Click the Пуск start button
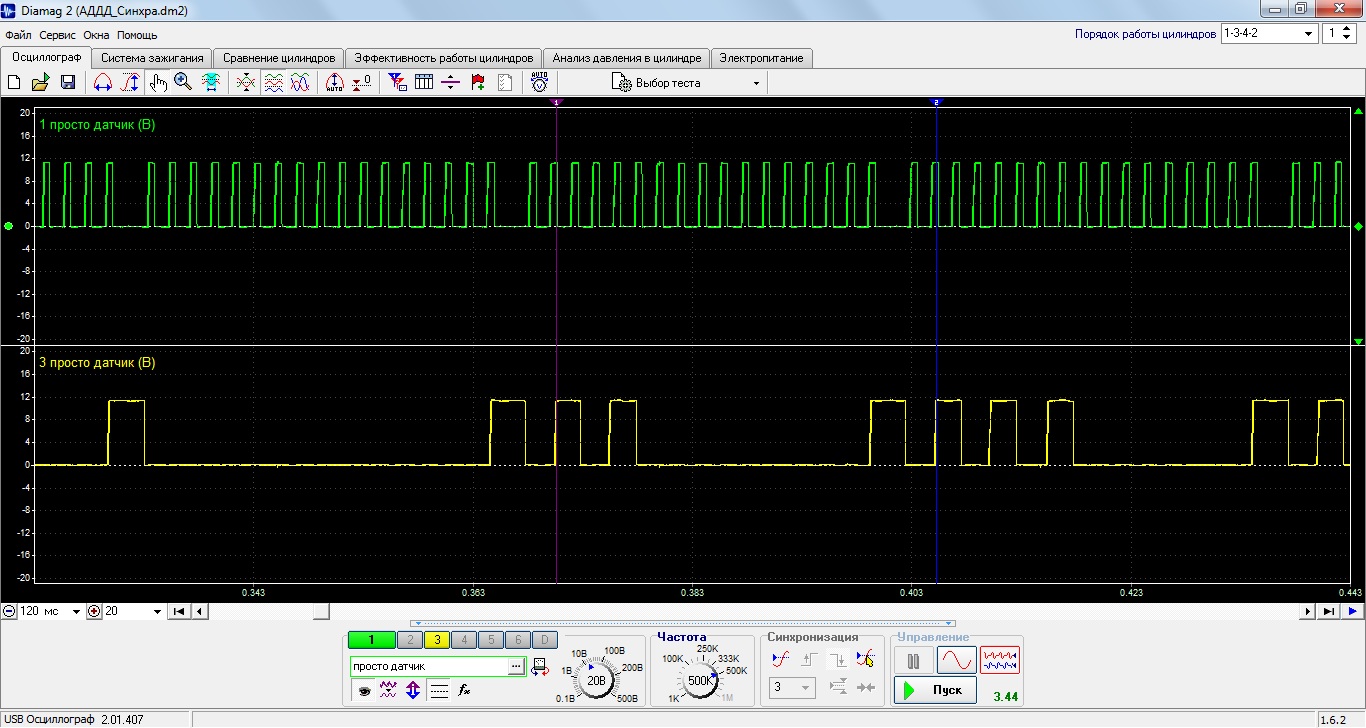 point(935,690)
